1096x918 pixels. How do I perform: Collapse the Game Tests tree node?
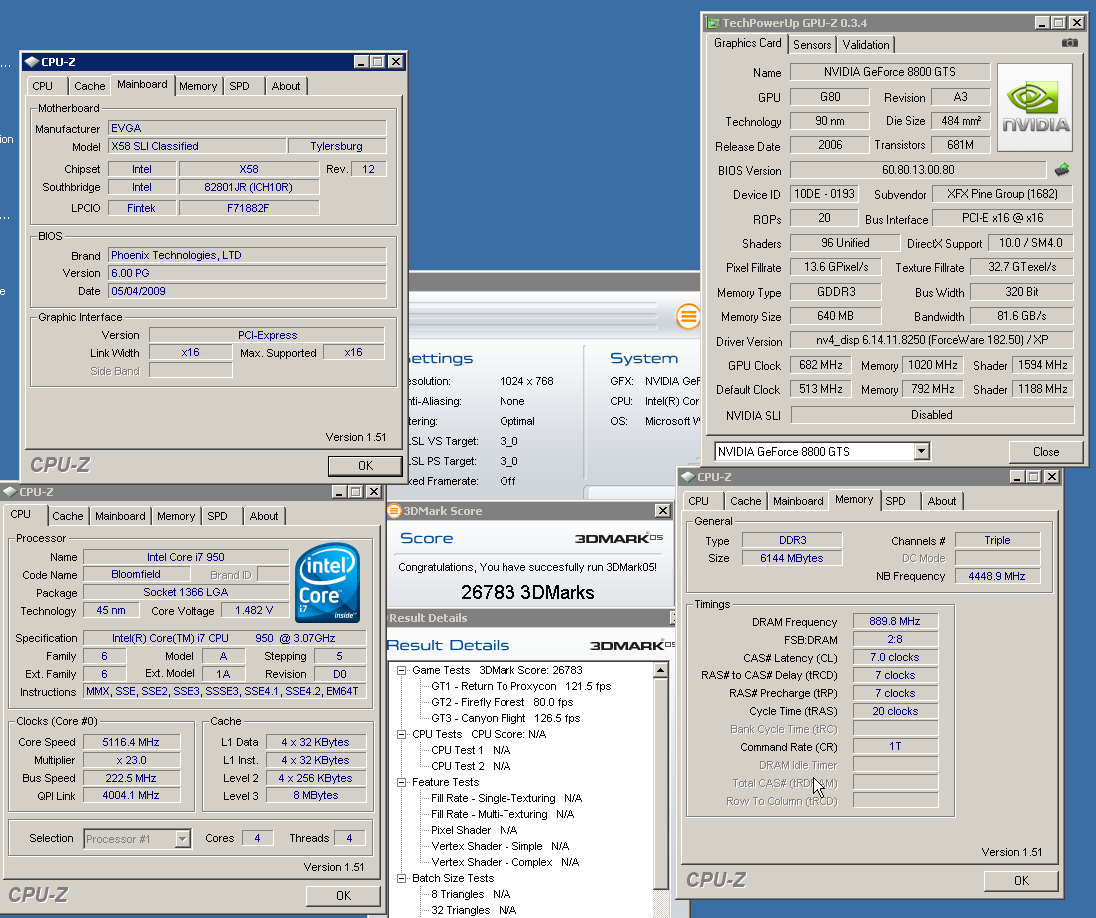(402, 670)
